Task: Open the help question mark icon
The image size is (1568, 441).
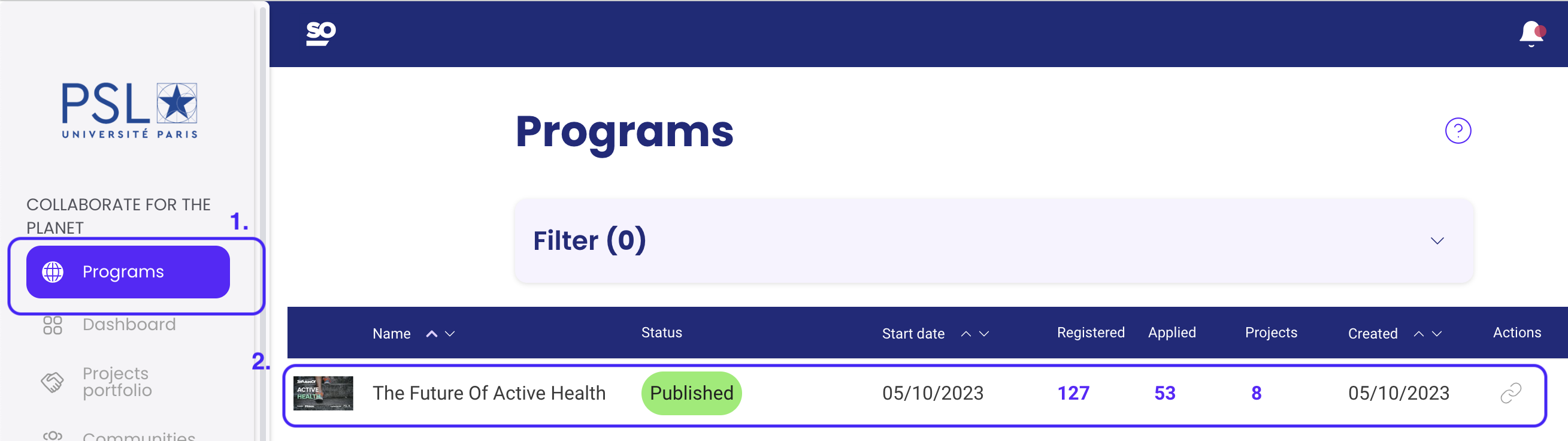Action: coord(1457,131)
